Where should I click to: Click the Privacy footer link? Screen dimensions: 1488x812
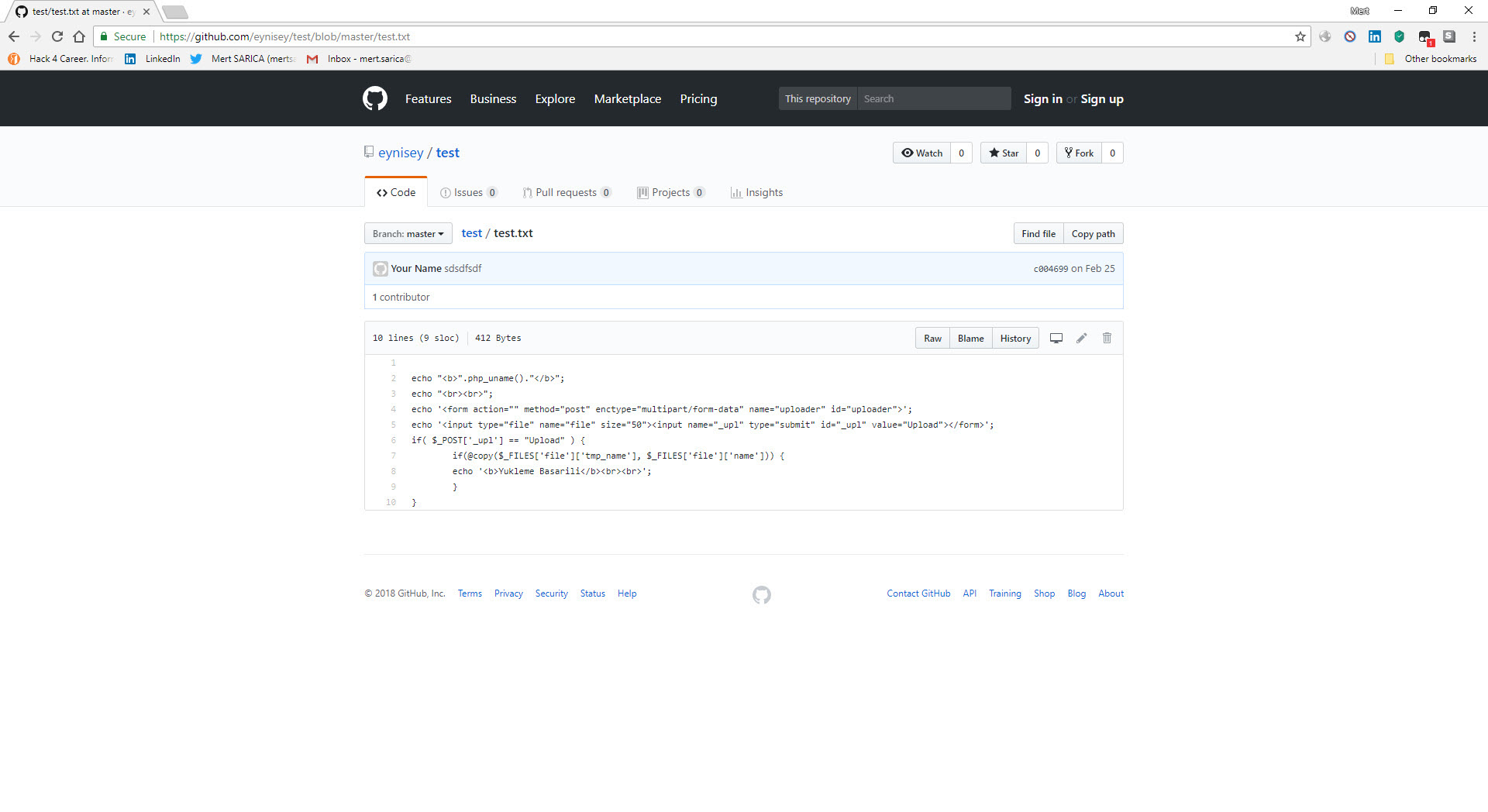pyautogui.click(x=508, y=594)
